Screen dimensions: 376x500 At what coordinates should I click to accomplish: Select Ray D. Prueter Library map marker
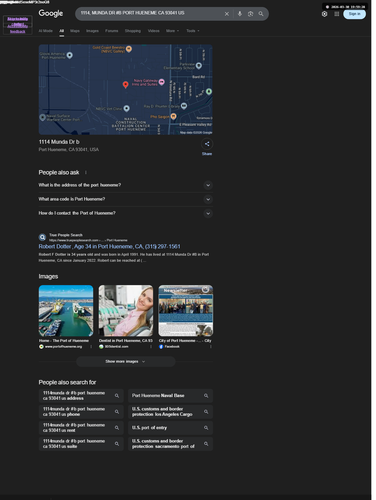point(184,106)
